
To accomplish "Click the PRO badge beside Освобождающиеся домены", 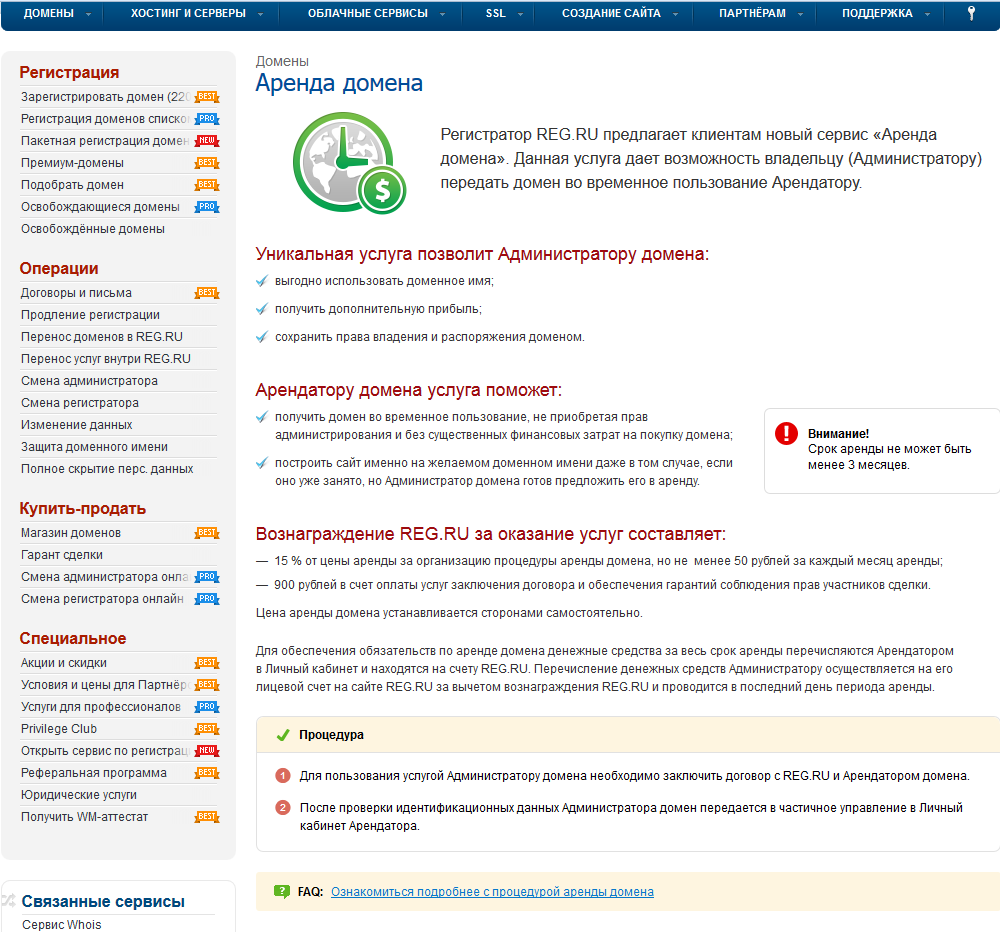I will pyautogui.click(x=207, y=207).
